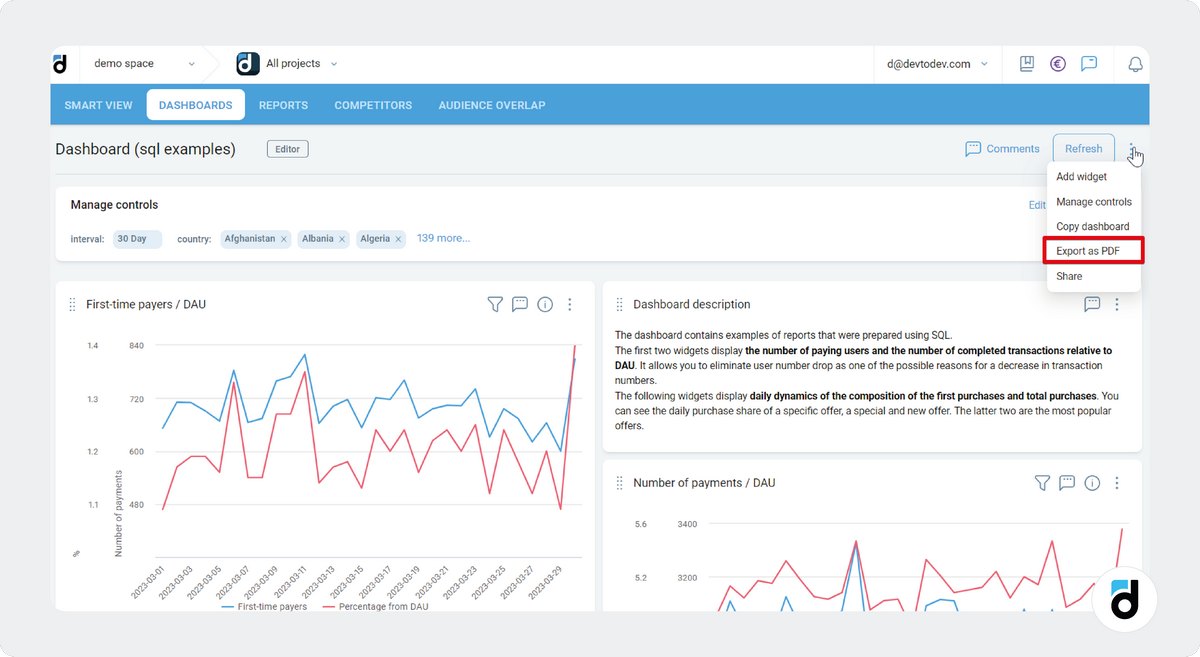Open the demo space dropdown

click(140, 62)
